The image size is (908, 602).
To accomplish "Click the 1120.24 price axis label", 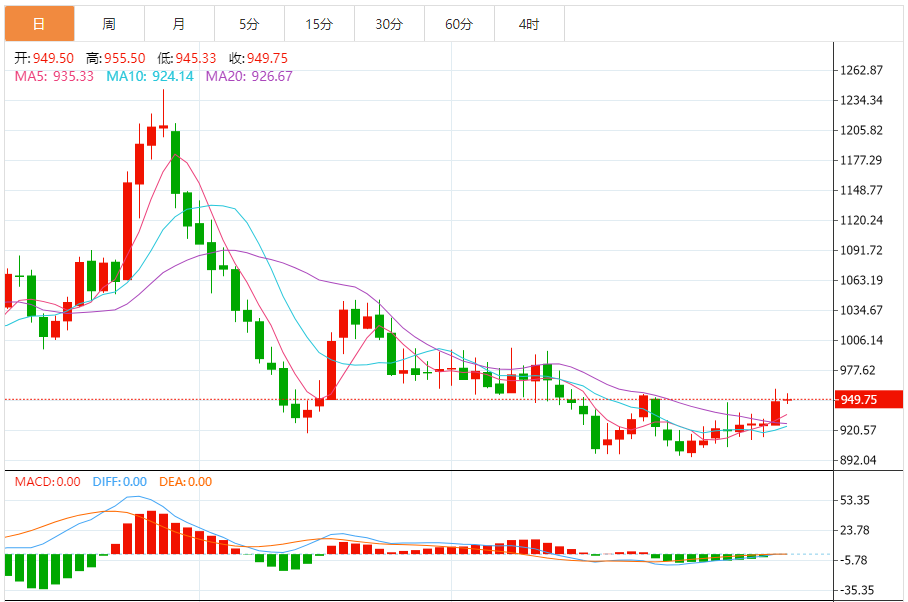I will click(861, 220).
